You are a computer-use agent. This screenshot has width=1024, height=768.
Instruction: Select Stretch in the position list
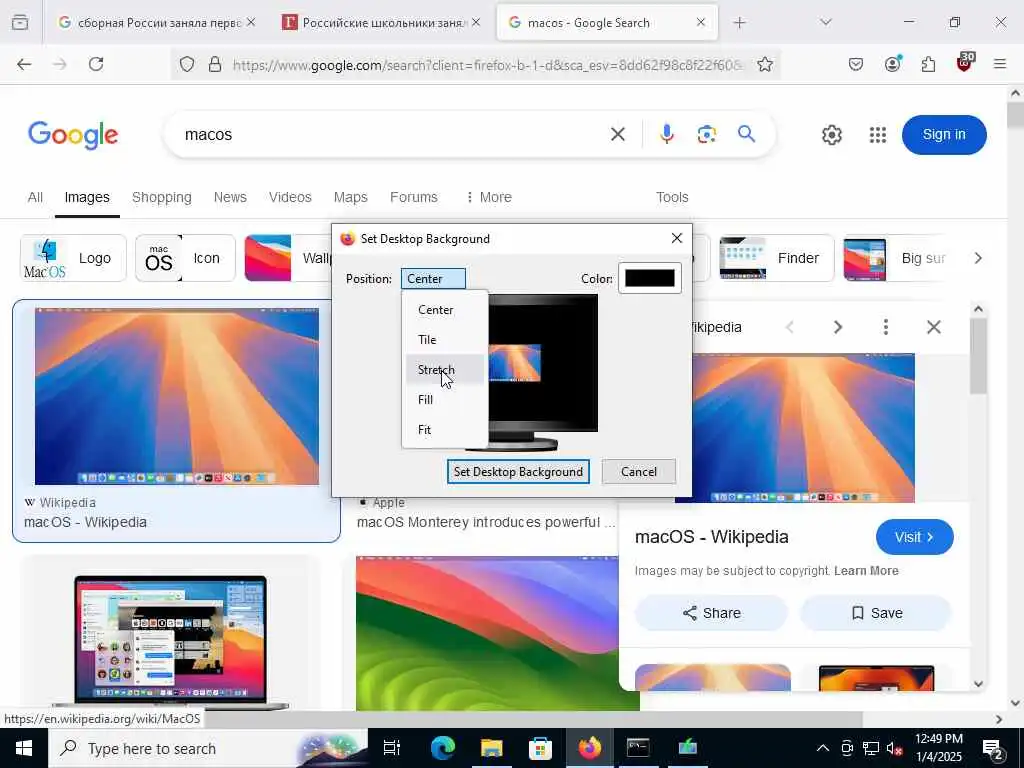pos(445,370)
